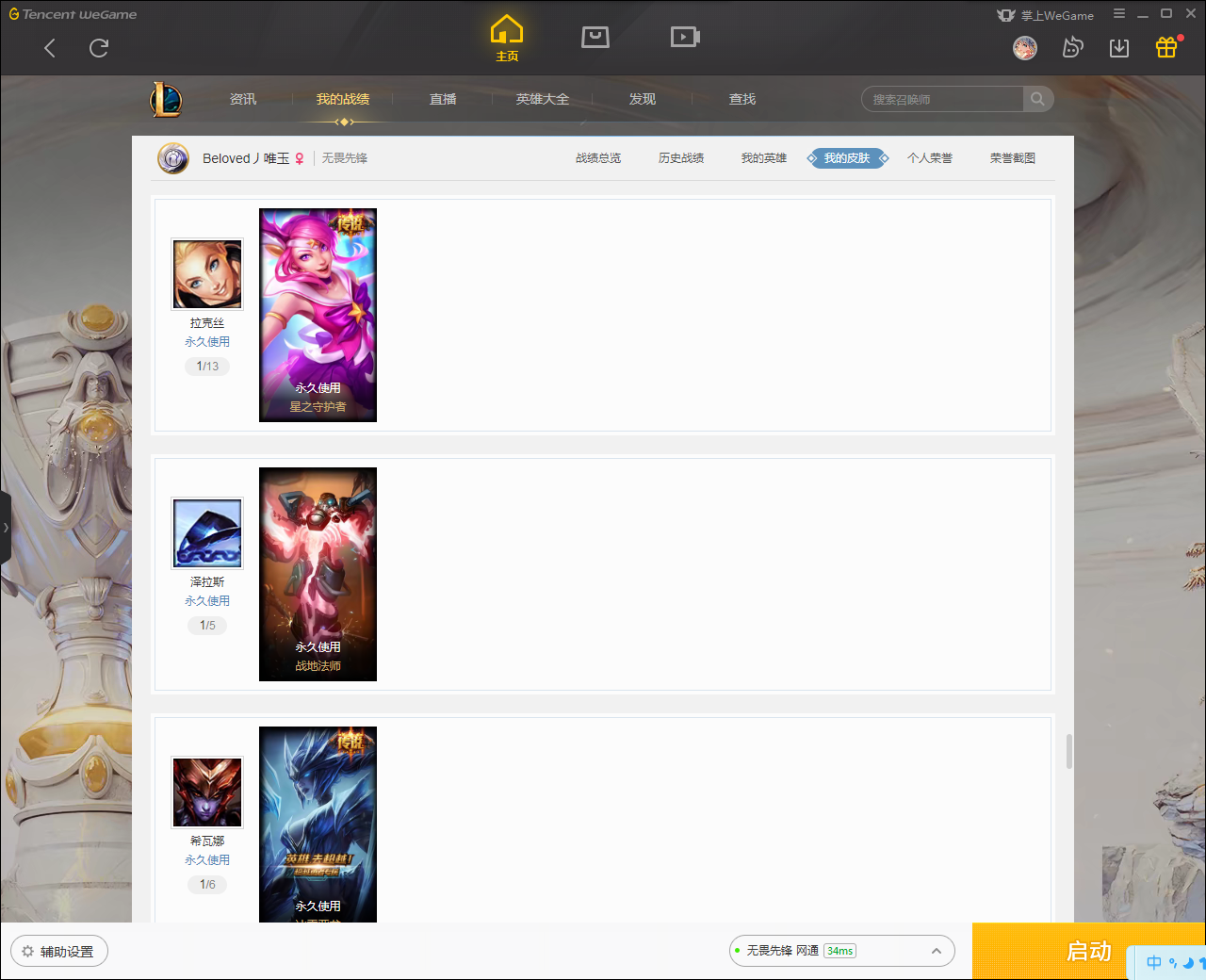Click the 掌上WeGame link

pyautogui.click(x=1046, y=15)
